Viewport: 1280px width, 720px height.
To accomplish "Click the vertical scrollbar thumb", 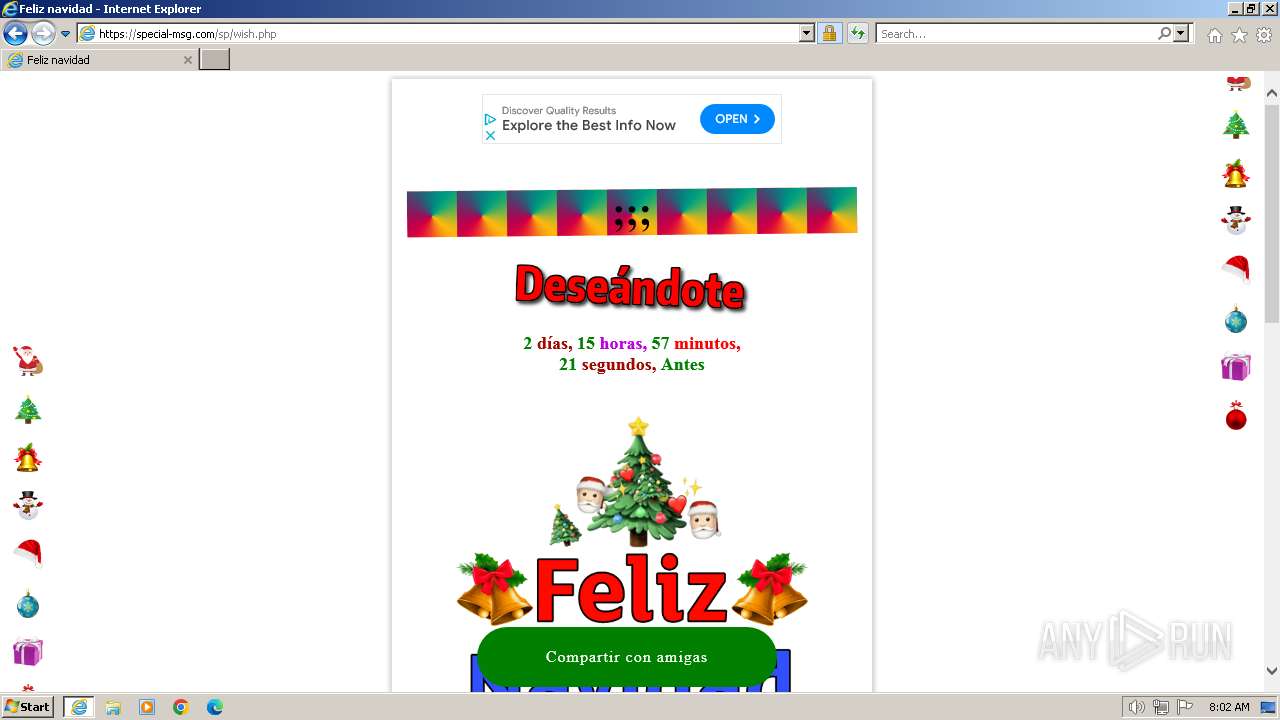I will tap(1272, 213).
